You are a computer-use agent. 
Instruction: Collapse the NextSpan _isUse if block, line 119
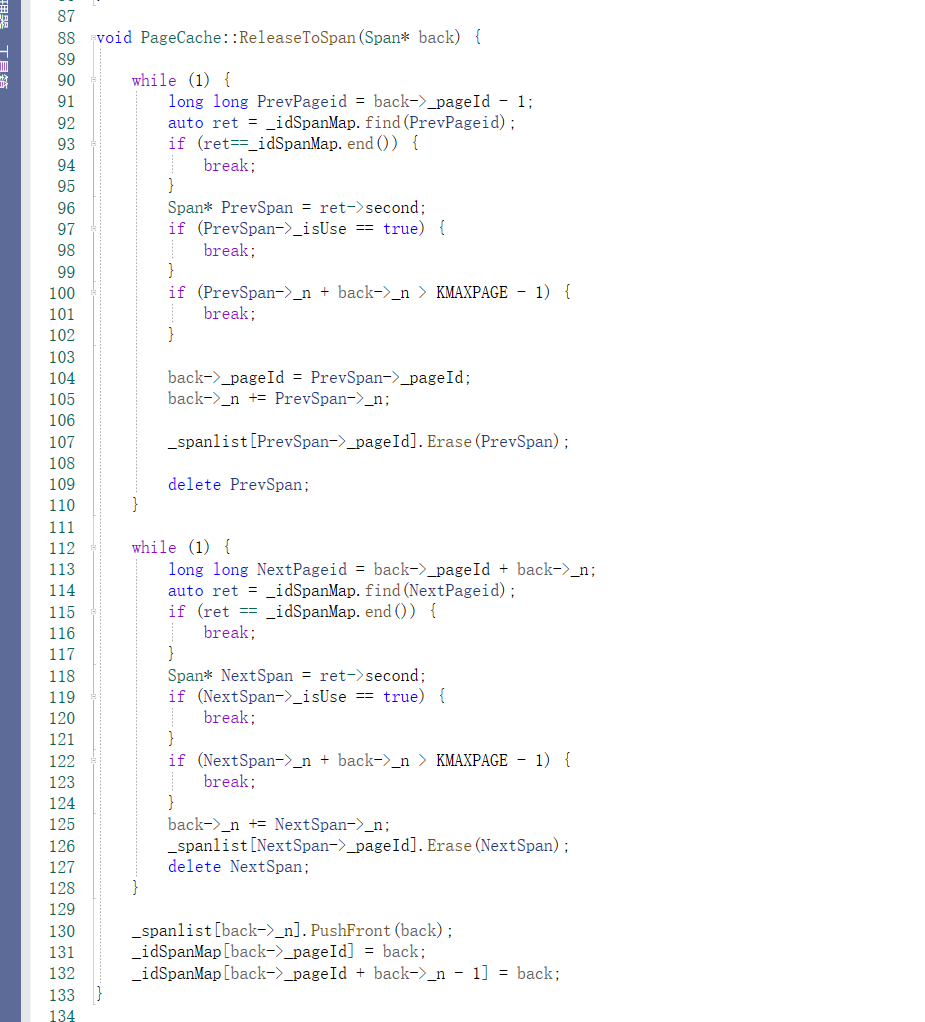[x=93, y=697]
